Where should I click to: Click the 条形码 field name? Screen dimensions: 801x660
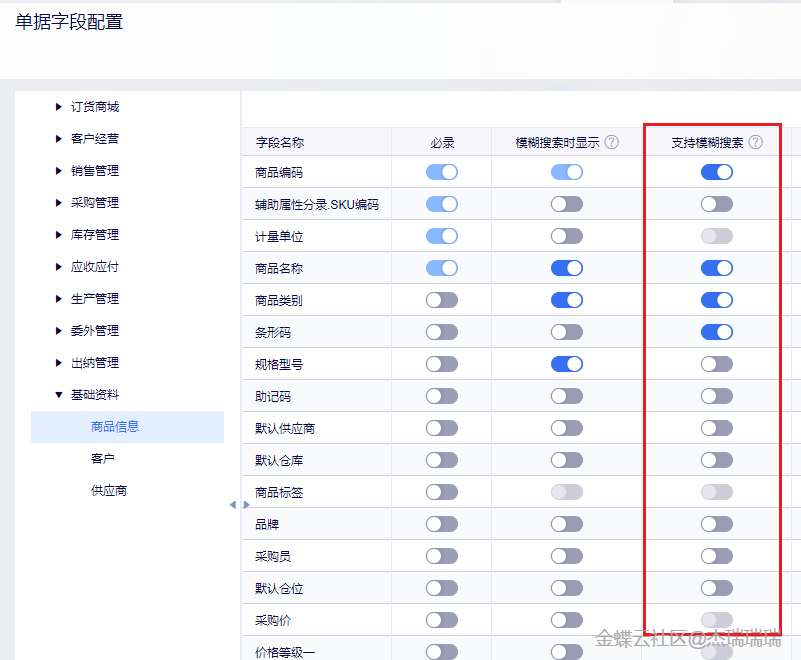pos(273,333)
